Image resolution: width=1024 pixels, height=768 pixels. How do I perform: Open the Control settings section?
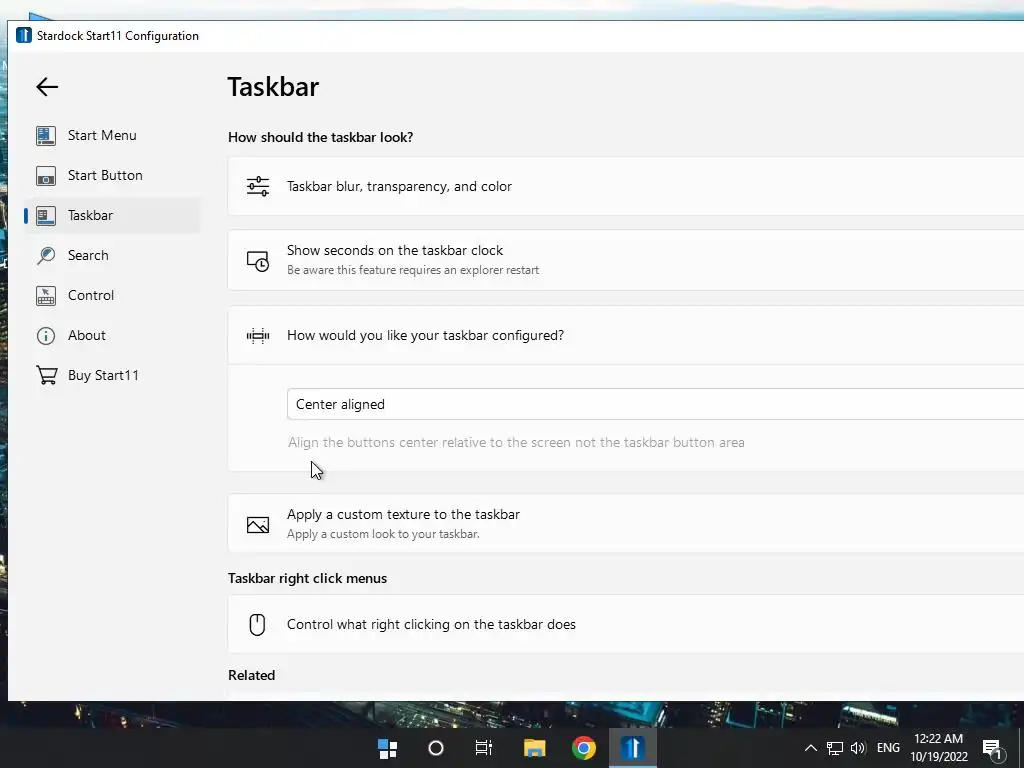[112, 295]
